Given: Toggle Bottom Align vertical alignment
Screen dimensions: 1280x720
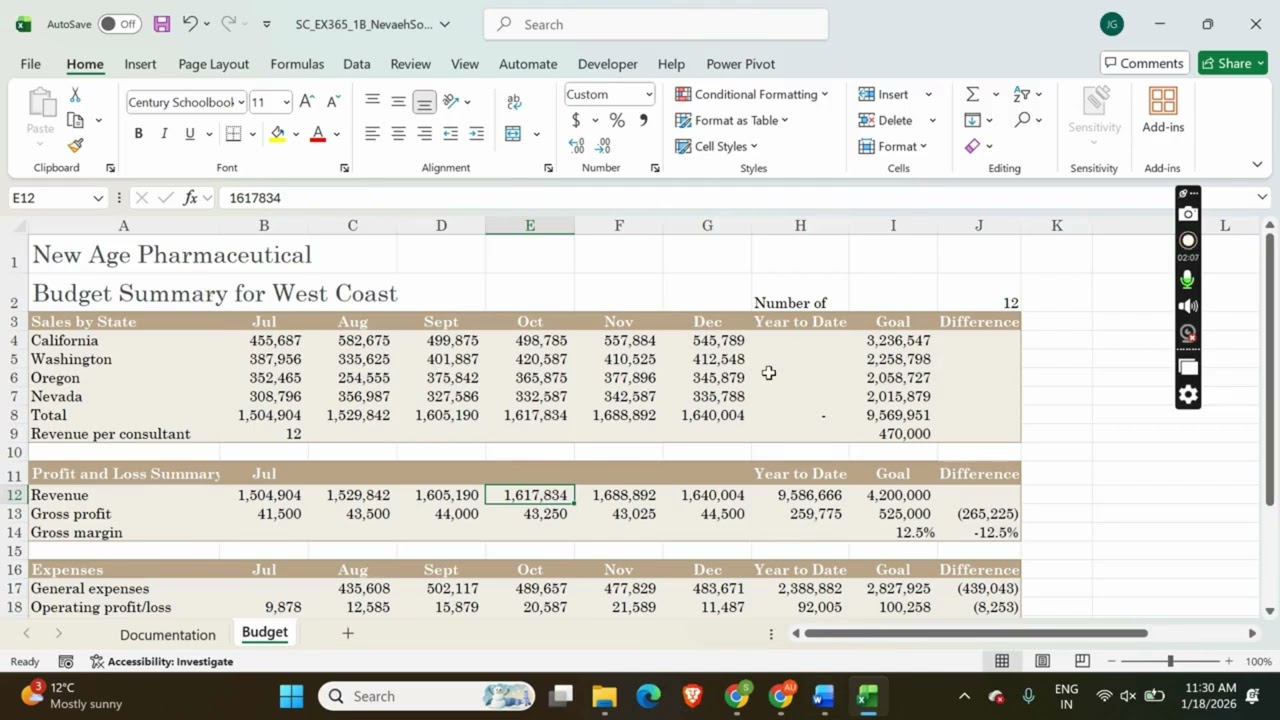Looking at the screenshot, I should tap(424, 102).
